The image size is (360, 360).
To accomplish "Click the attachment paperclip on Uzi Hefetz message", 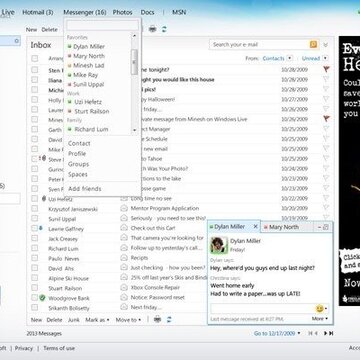I will click(44, 199).
